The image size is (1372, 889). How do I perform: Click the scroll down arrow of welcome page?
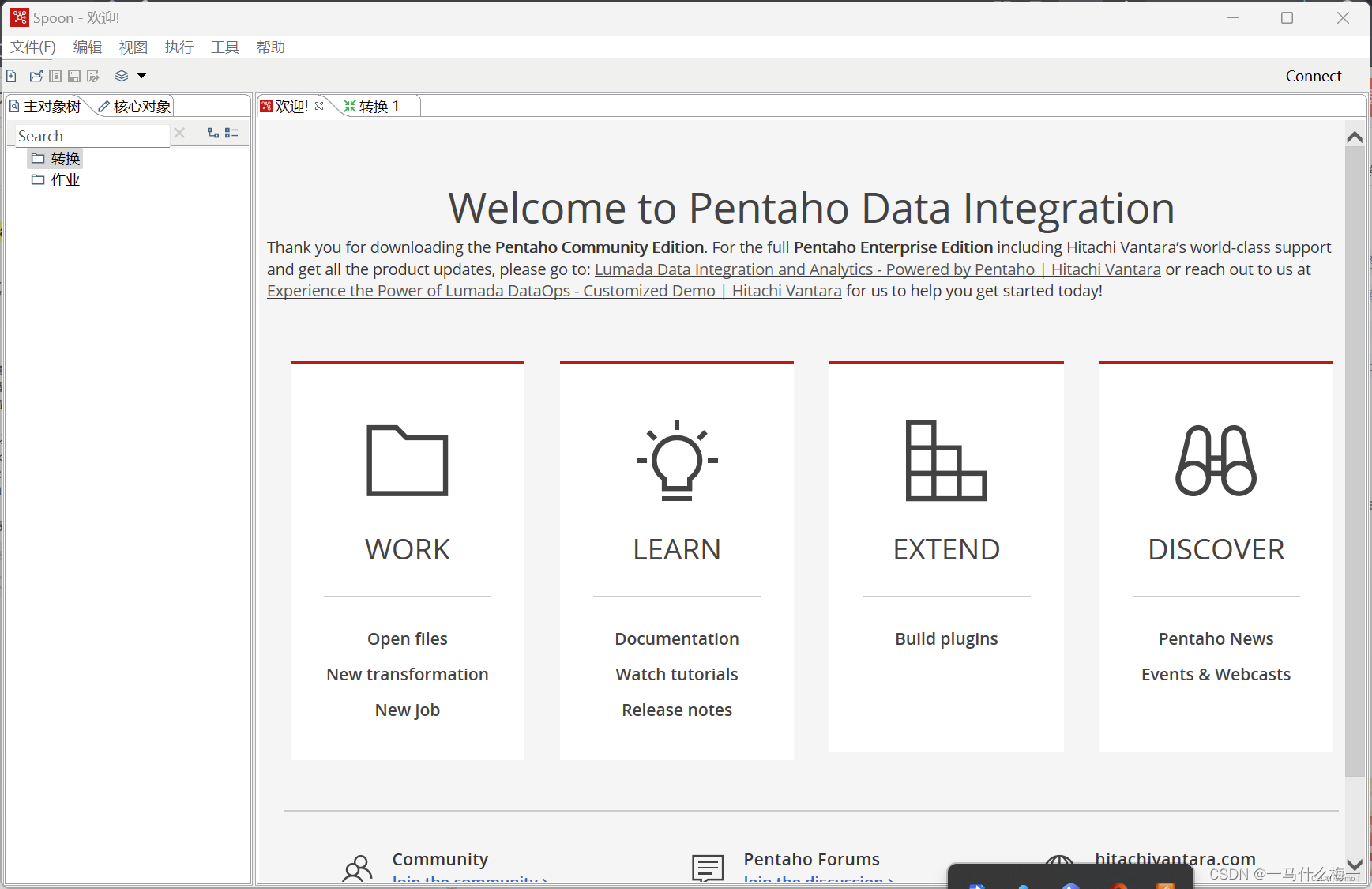[x=1355, y=865]
